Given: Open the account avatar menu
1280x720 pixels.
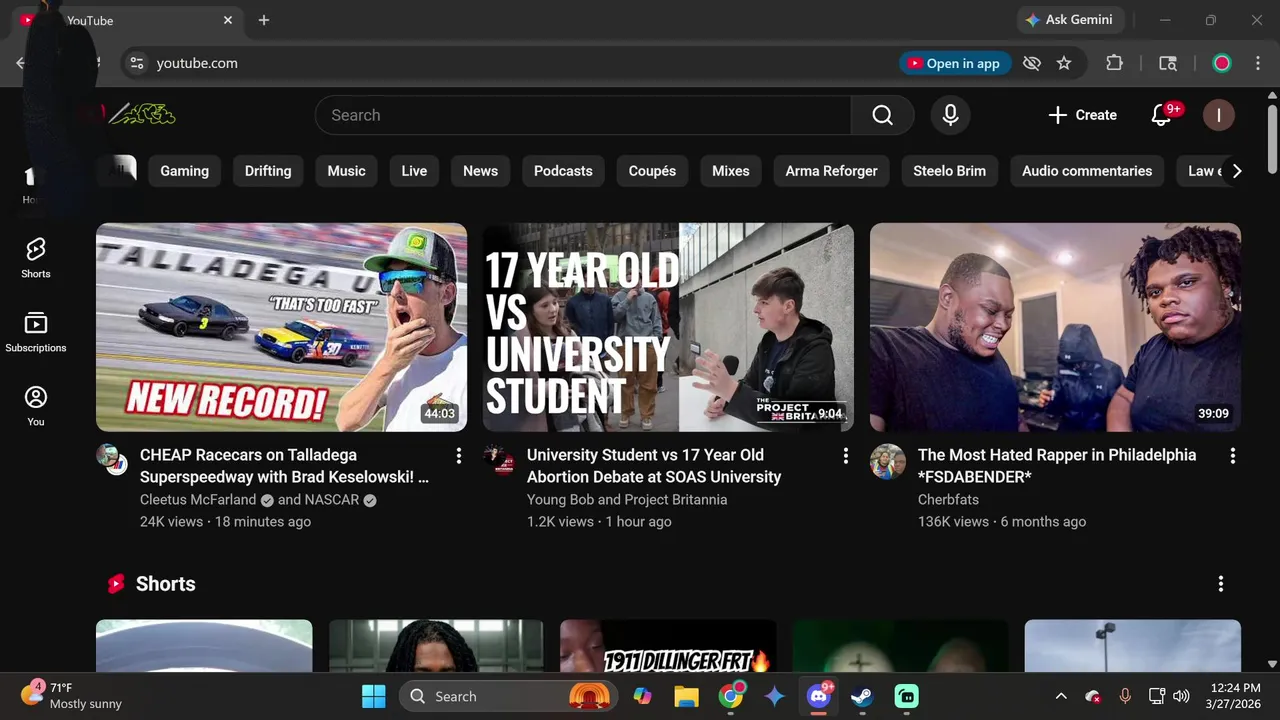Looking at the screenshot, I should (1218, 115).
